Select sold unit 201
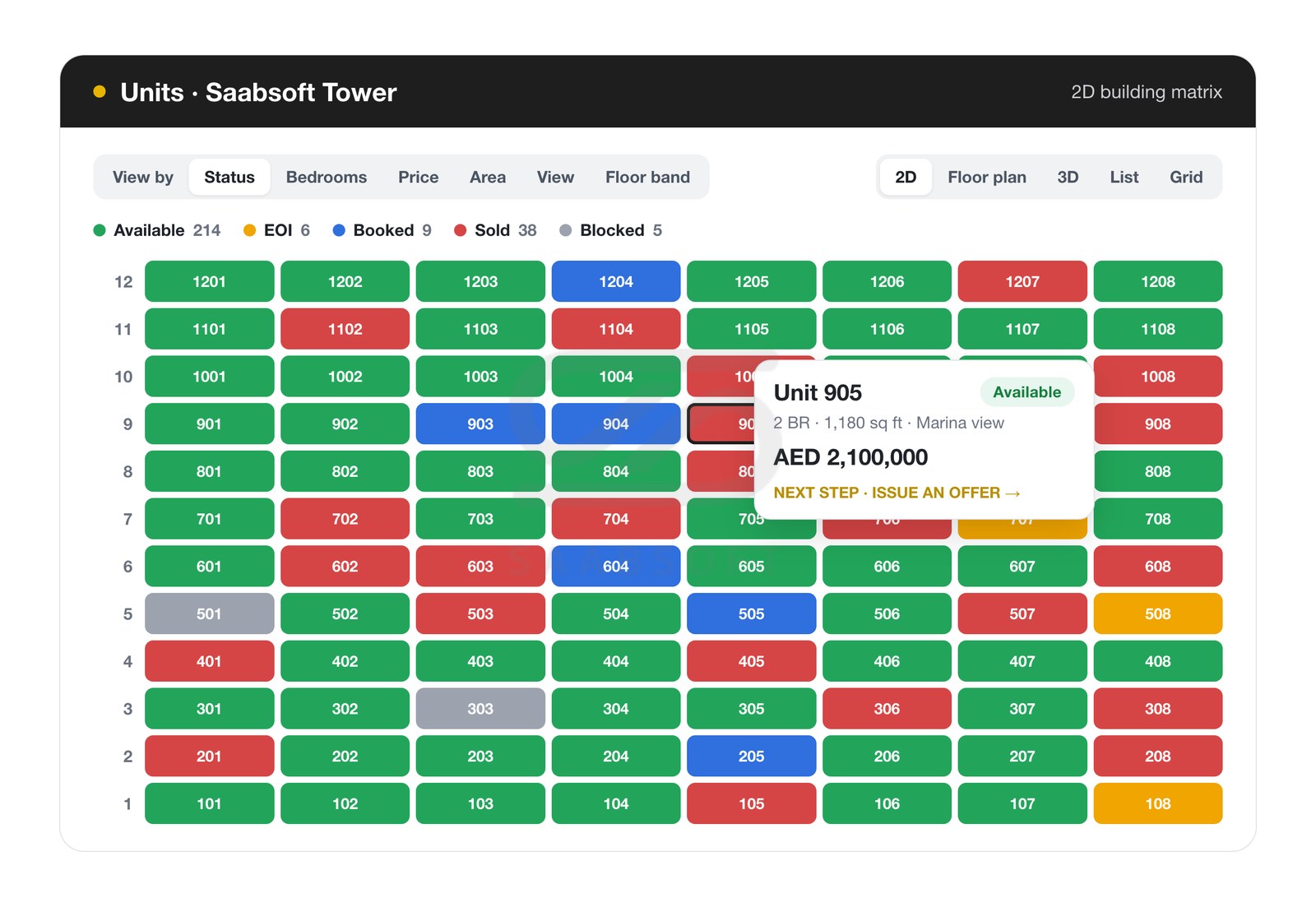Screen dimensions: 1316x907 (209, 756)
